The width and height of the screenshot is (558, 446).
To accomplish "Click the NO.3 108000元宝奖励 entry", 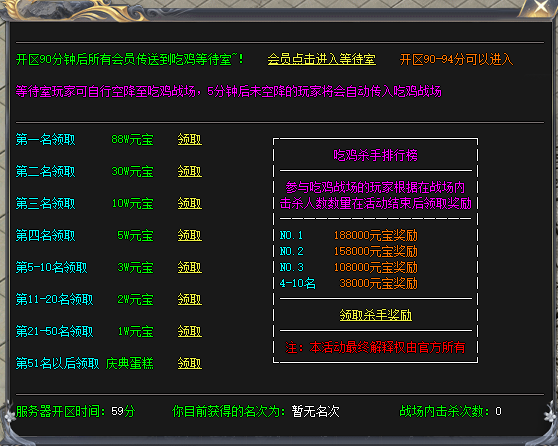I will point(348,268).
